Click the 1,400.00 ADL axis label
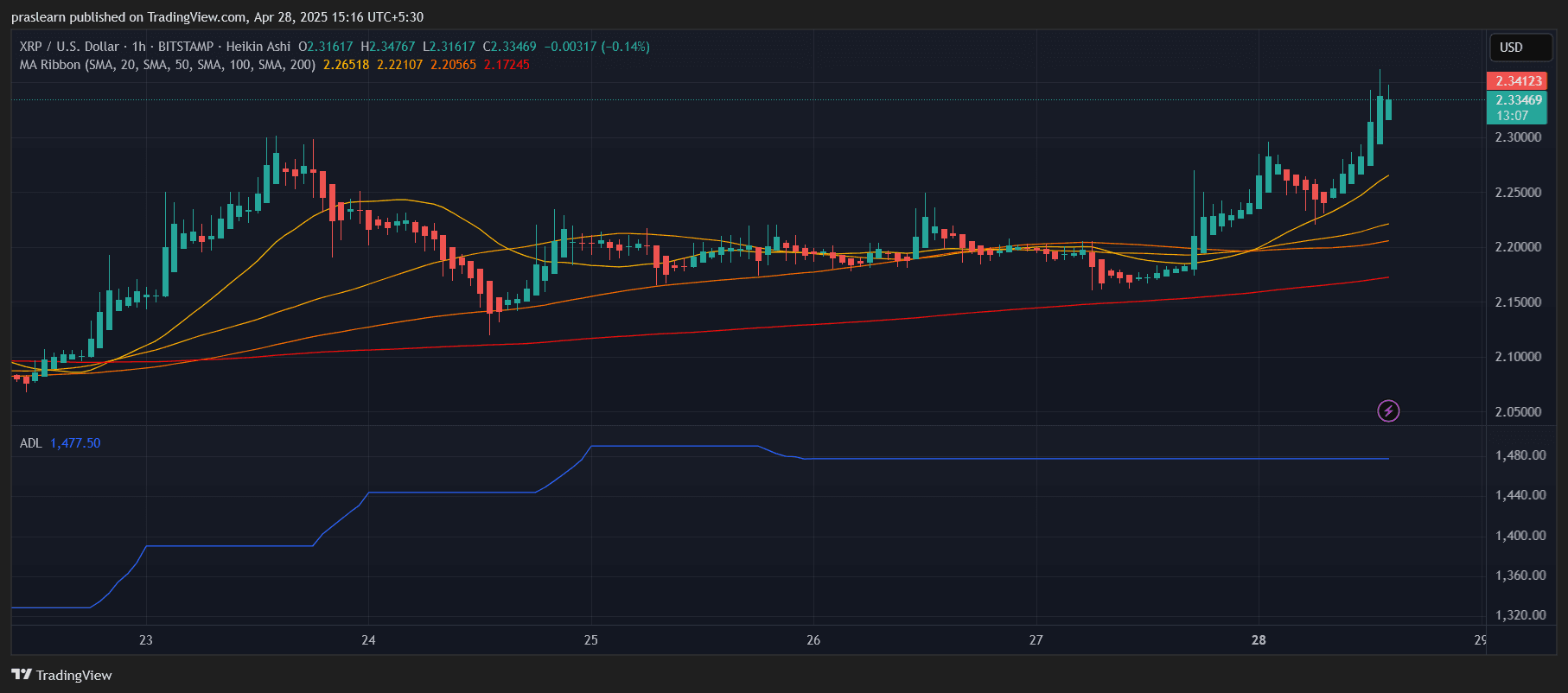1568x693 pixels. (1520, 536)
